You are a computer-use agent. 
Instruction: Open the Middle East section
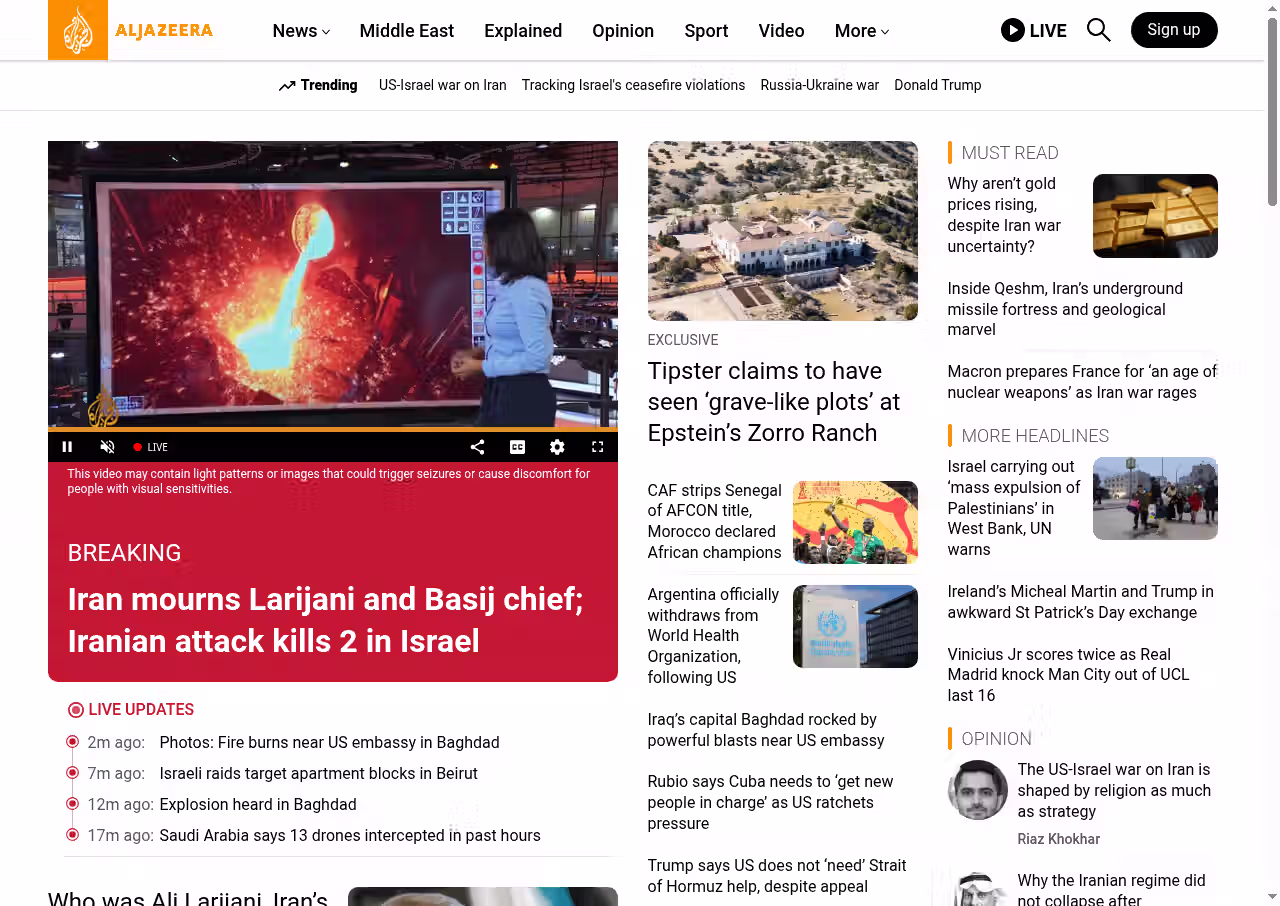tap(406, 31)
